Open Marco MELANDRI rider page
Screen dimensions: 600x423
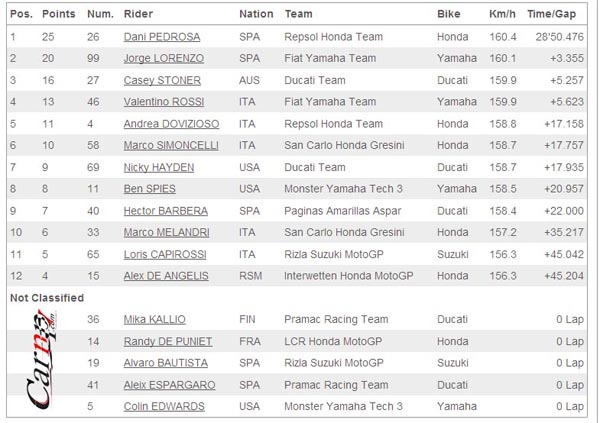tap(166, 232)
